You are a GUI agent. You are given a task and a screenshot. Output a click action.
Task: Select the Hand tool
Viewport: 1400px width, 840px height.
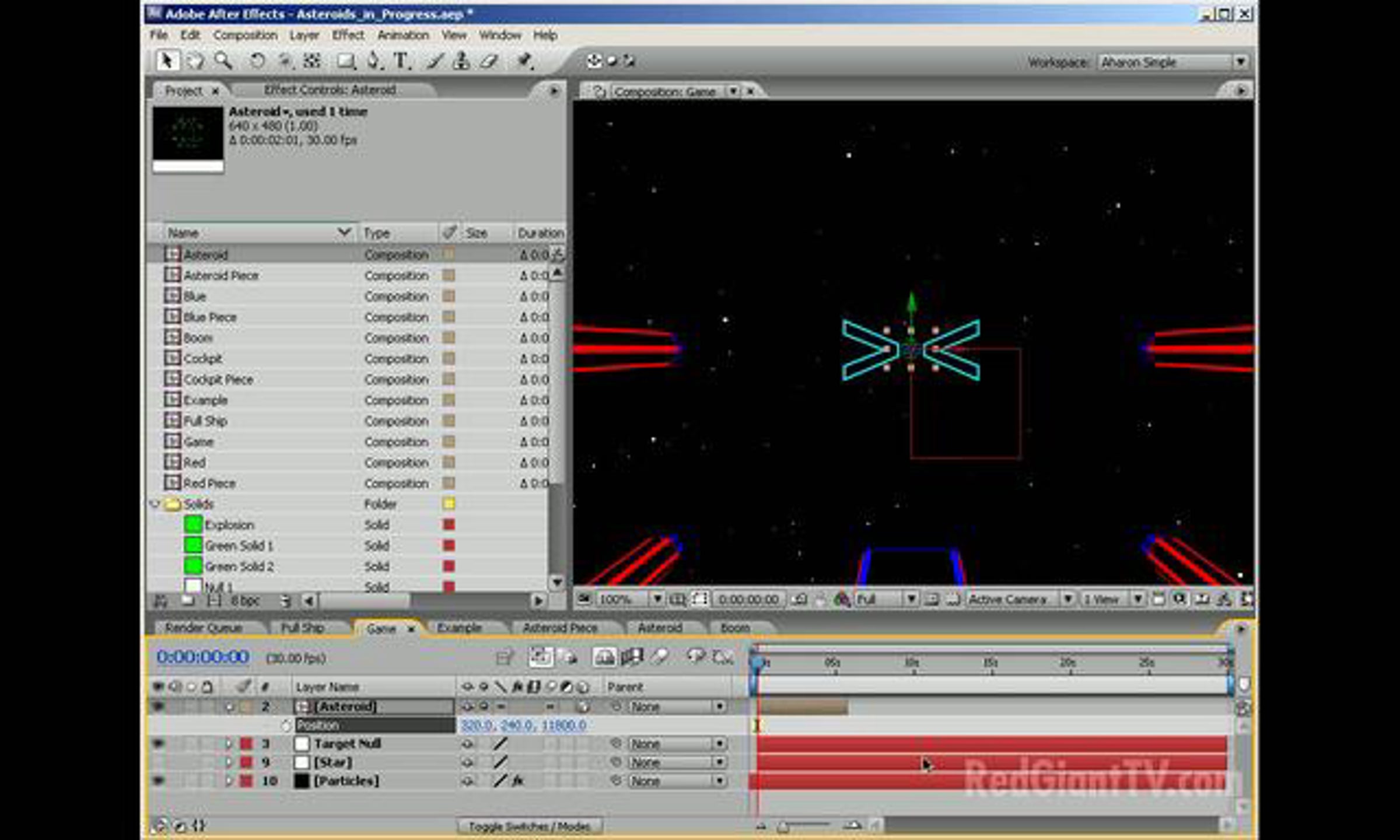(x=195, y=61)
